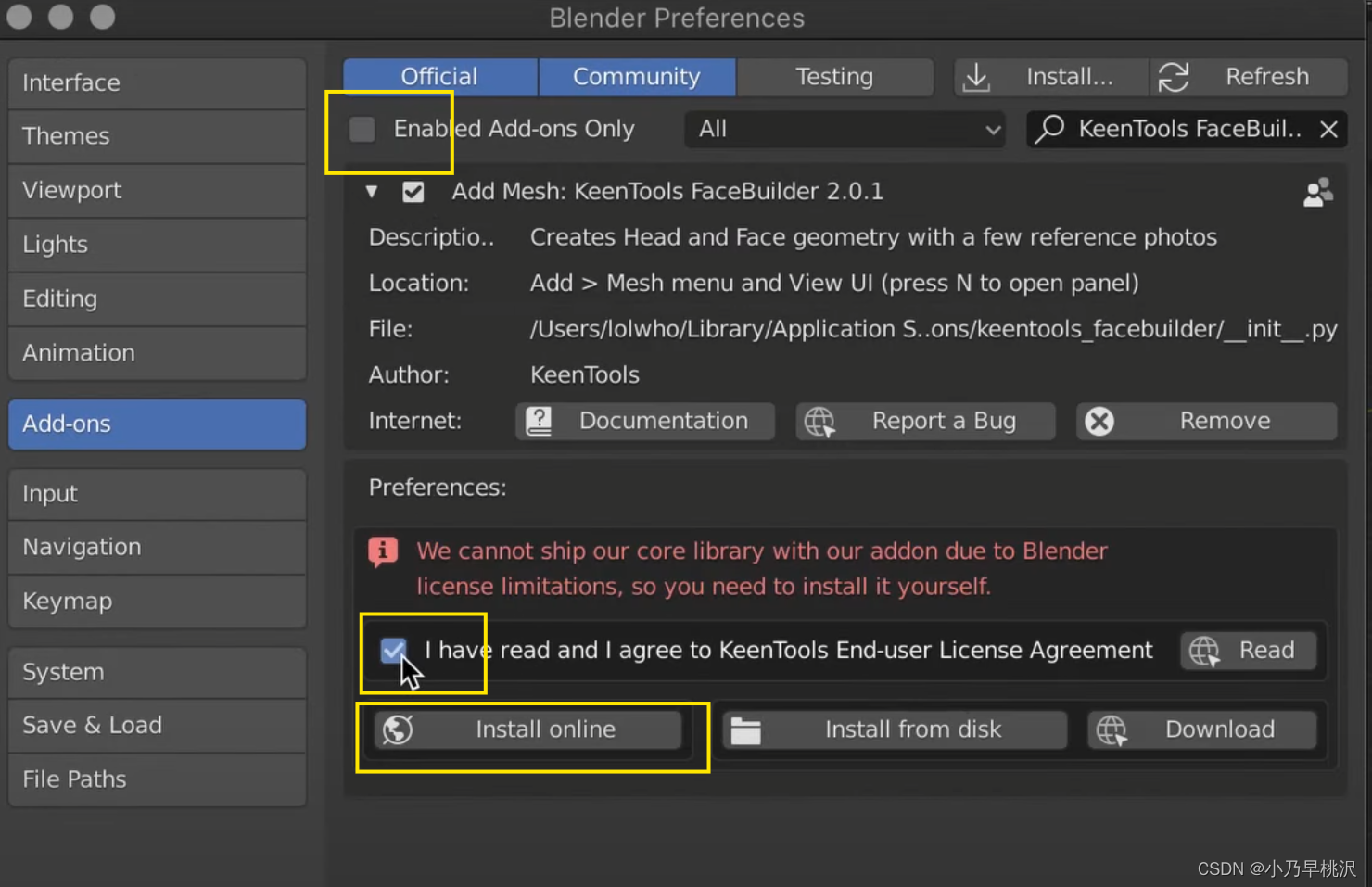The image size is (1372, 887).
Task: Open the Editing preferences section
Action: click(x=158, y=298)
